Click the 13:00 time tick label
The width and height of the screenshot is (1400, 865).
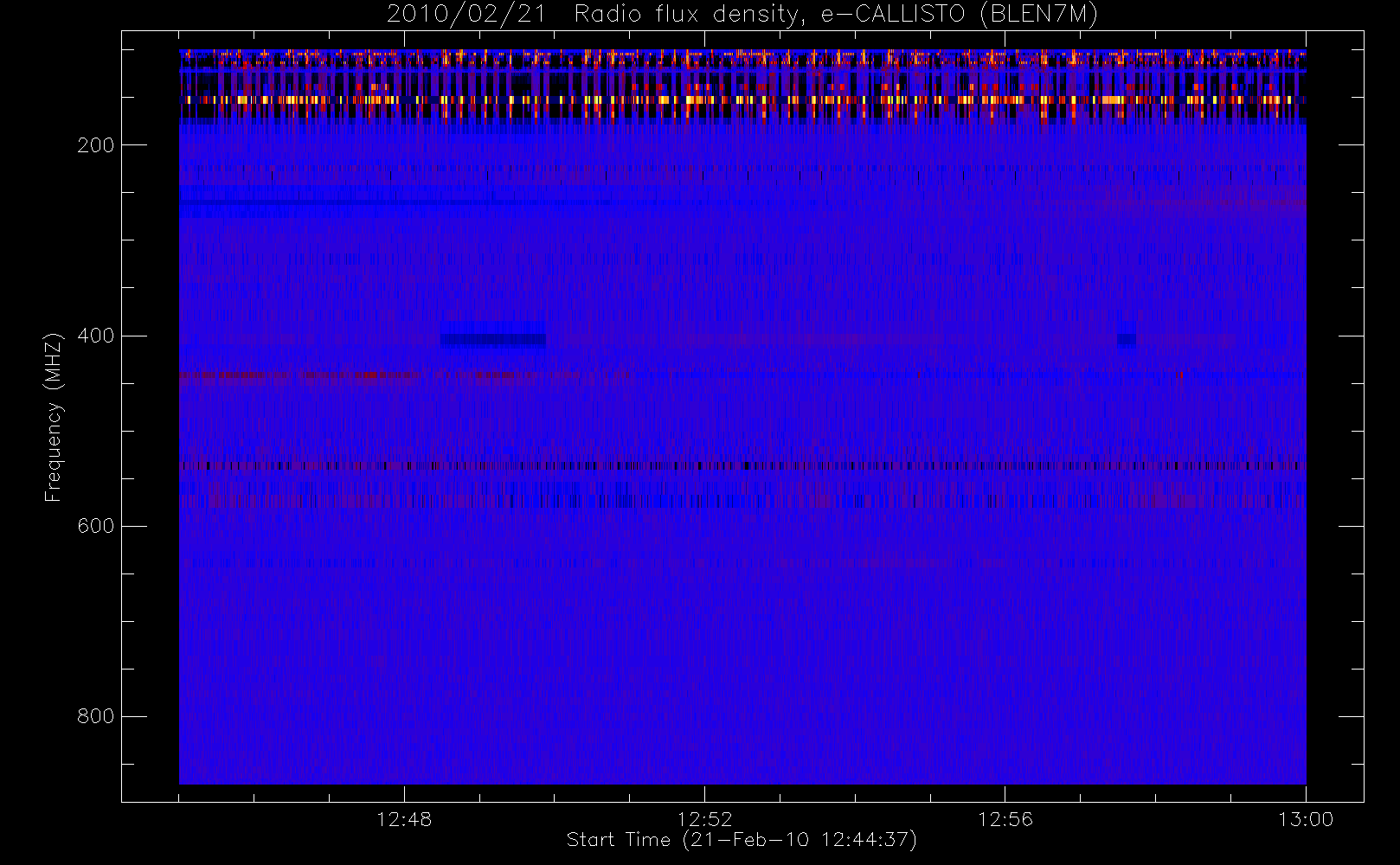(1306, 819)
